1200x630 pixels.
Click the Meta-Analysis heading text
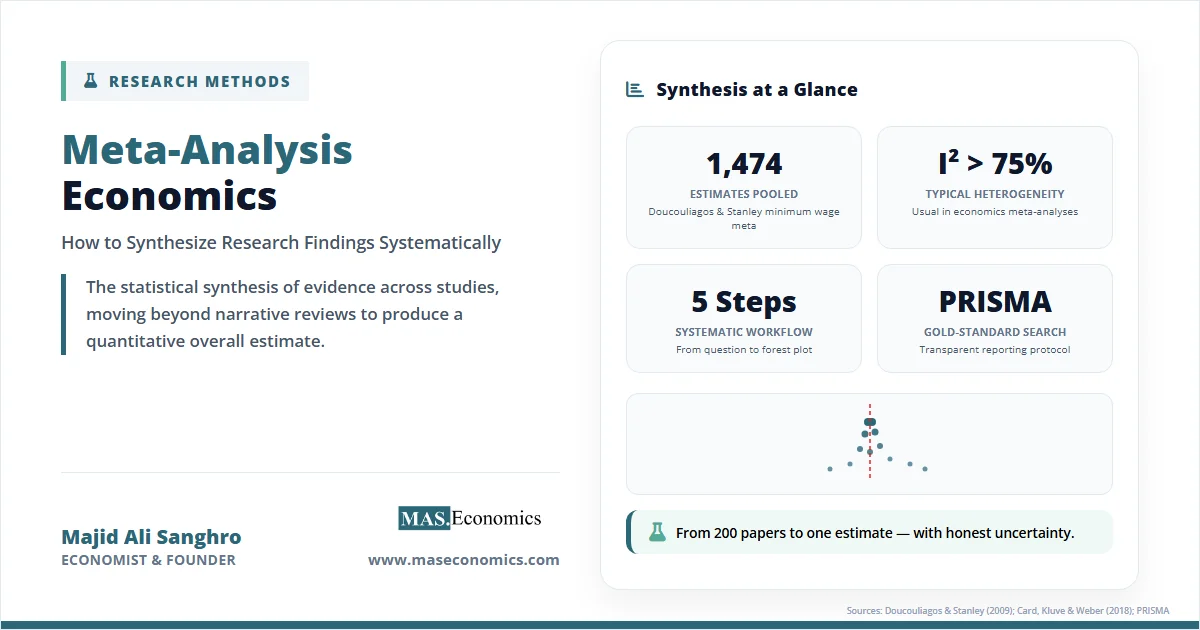207,149
